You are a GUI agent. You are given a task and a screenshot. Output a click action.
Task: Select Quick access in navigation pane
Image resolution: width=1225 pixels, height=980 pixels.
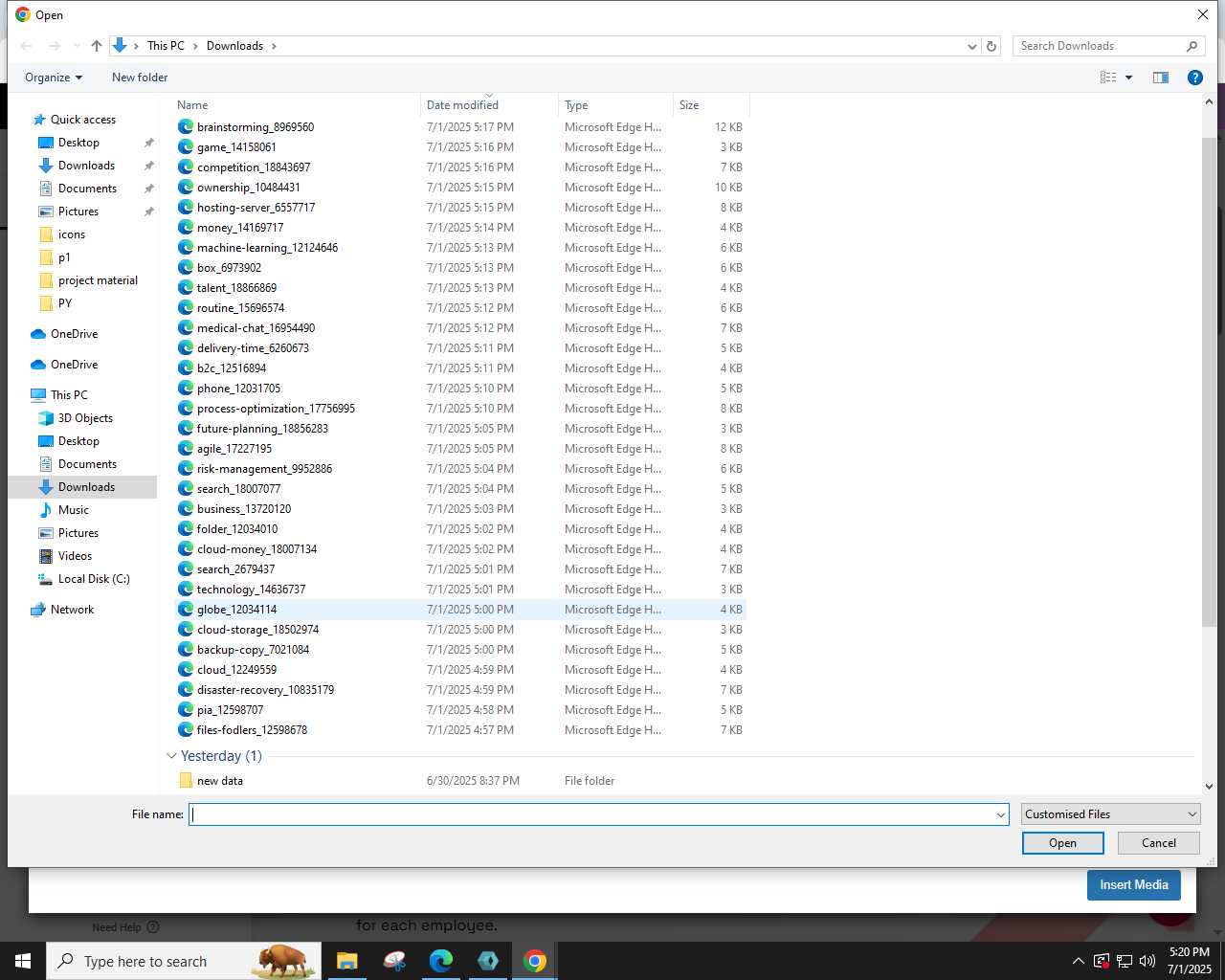click(83, 120)
